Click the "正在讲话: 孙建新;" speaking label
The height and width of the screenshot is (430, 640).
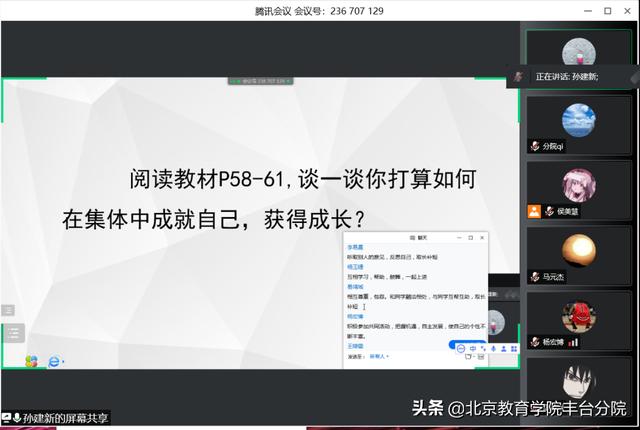(567, 76)
